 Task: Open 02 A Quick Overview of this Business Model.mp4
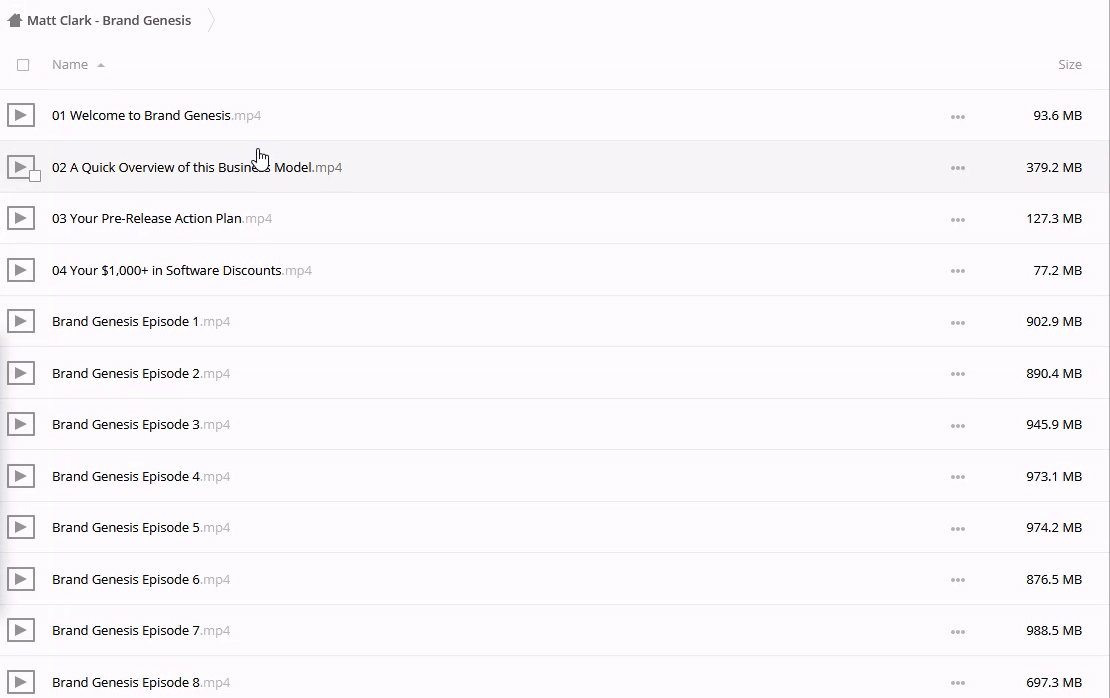(x=182, y=167)
